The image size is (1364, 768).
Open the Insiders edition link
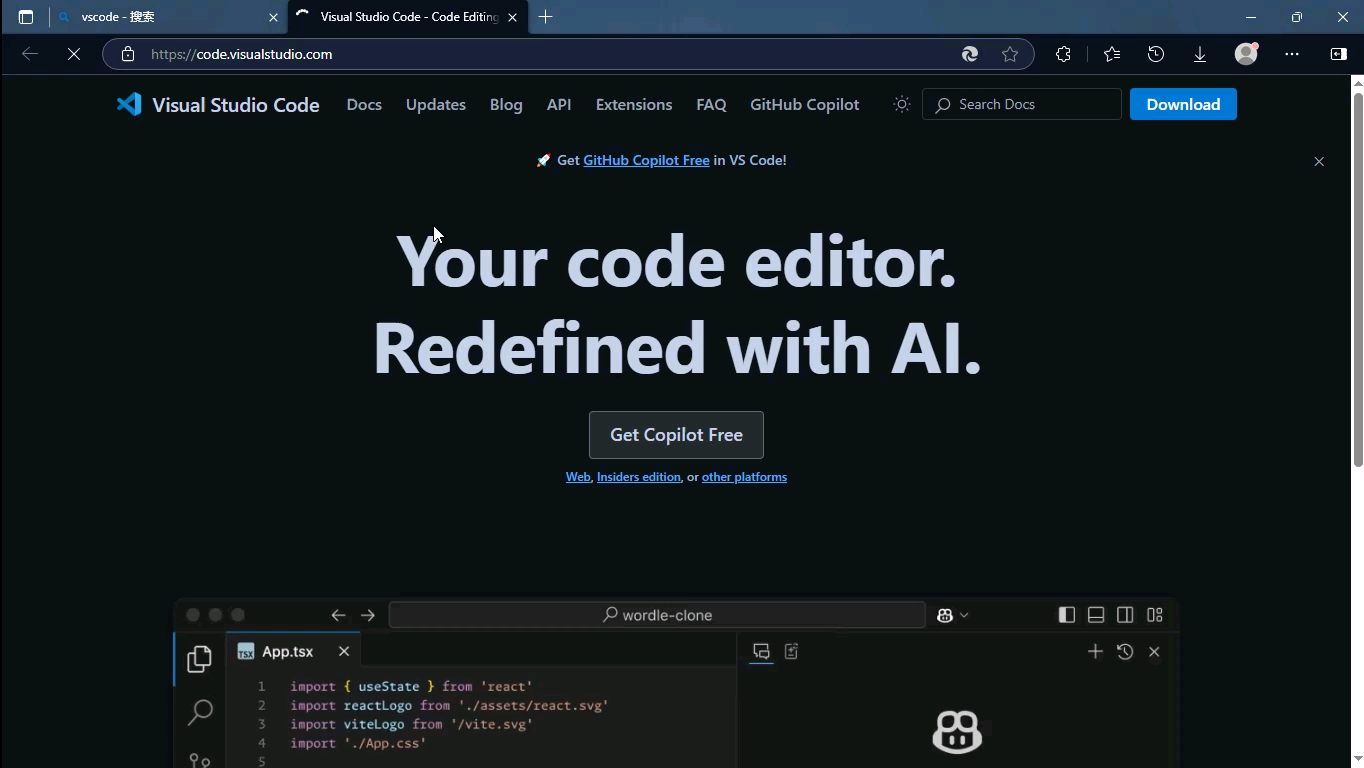tap(638, 477)
